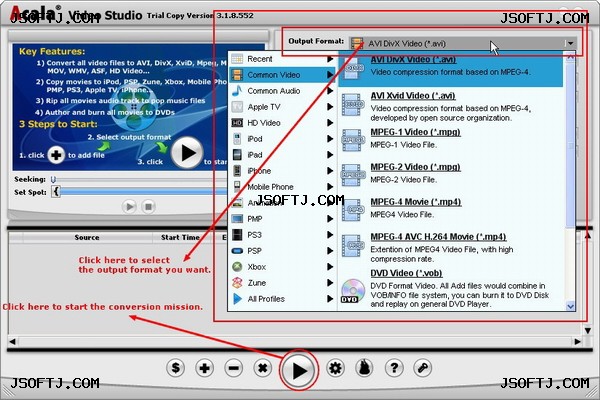Click music note Common Audio icon
This screenshot has width=600, height=400.
pos(237,91)
